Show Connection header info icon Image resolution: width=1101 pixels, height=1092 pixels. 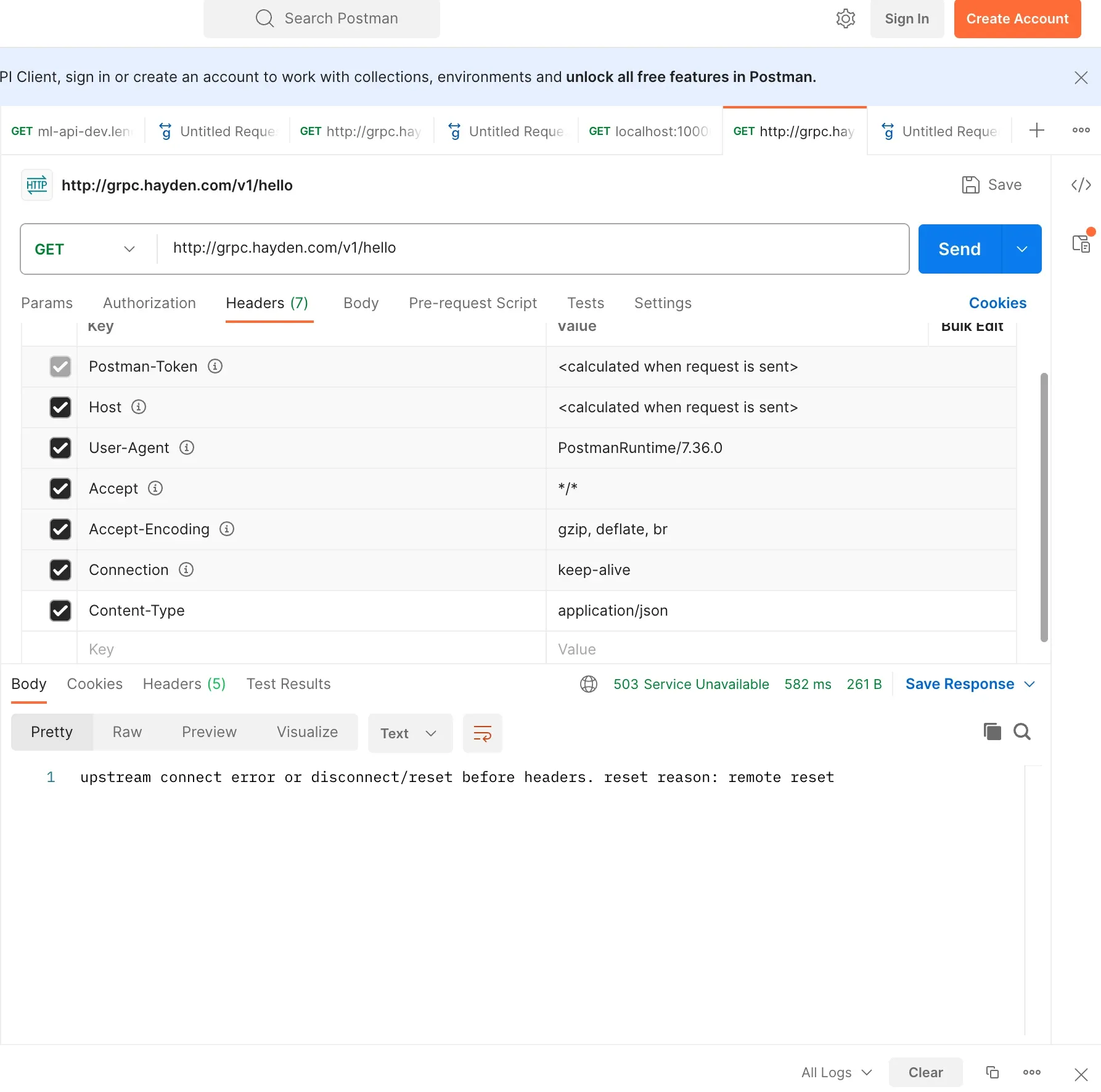coord(186,569)
